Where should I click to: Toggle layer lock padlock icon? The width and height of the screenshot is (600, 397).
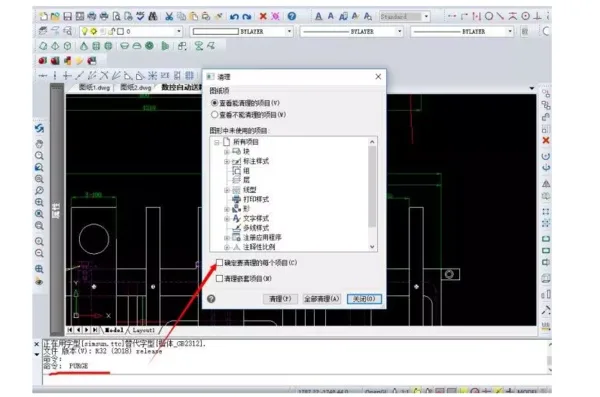tap(112, 31)
